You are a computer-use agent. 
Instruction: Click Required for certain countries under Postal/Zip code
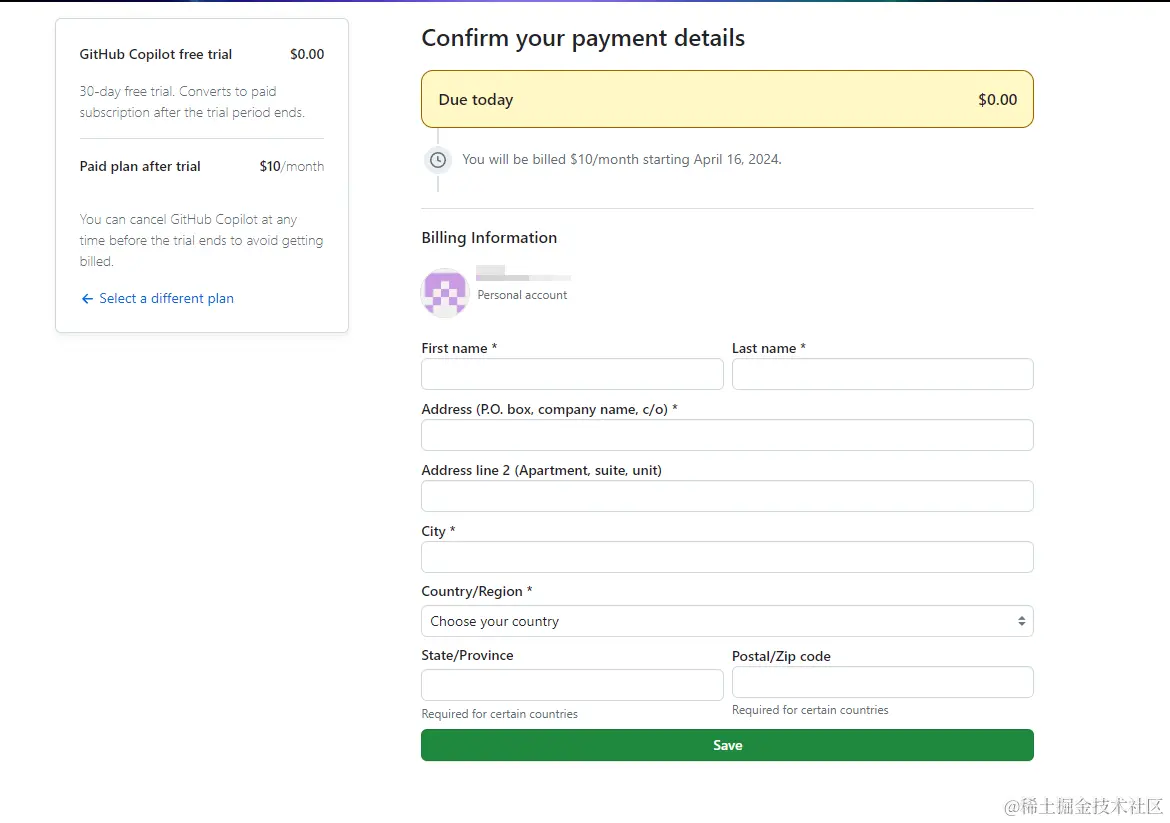(810, 710)
